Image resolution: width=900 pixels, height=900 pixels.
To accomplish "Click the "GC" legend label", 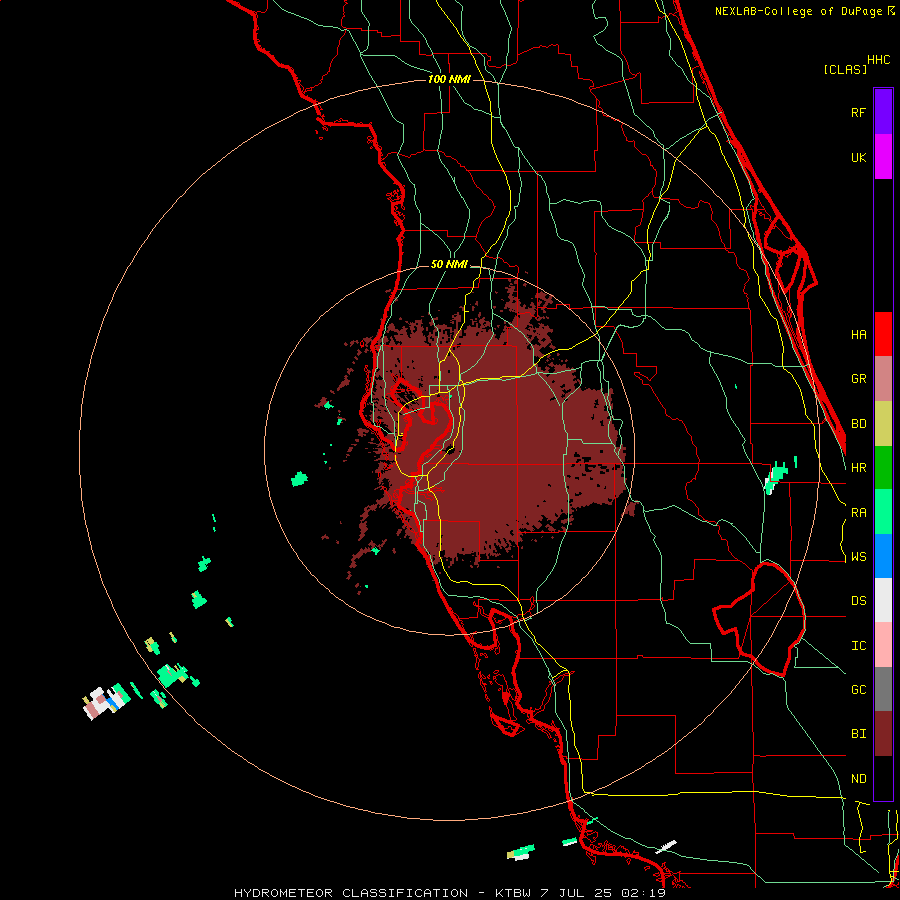I will click(x=858, y=690).
